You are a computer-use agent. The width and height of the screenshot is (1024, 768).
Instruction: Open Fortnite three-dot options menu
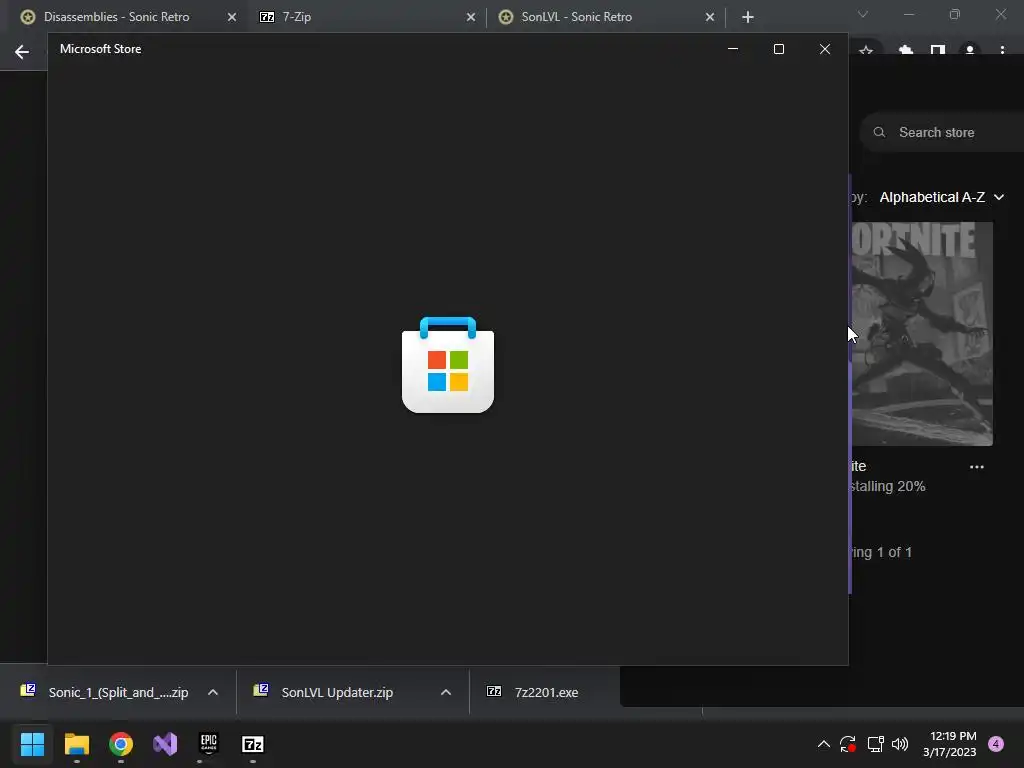977,467
